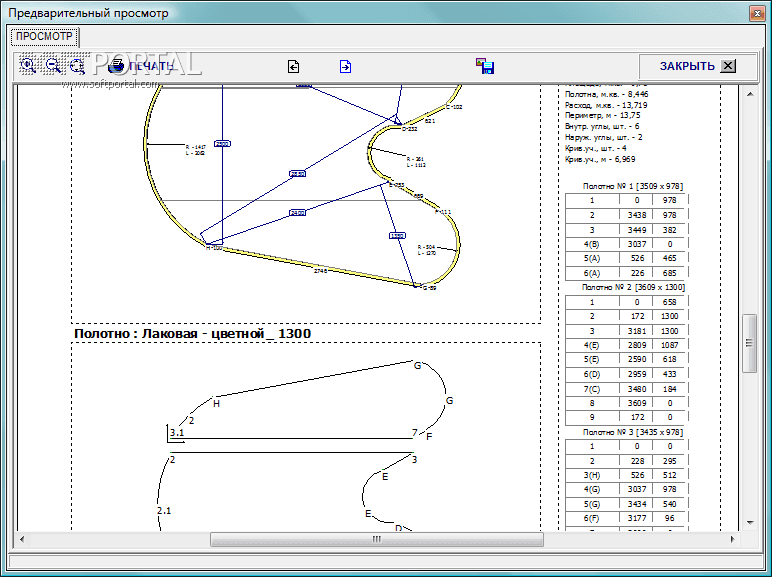The height and width of the screenshot is (577, 772).
Task: Select the ПРОСМОТР tab
Action: click(x=44, y=37)
